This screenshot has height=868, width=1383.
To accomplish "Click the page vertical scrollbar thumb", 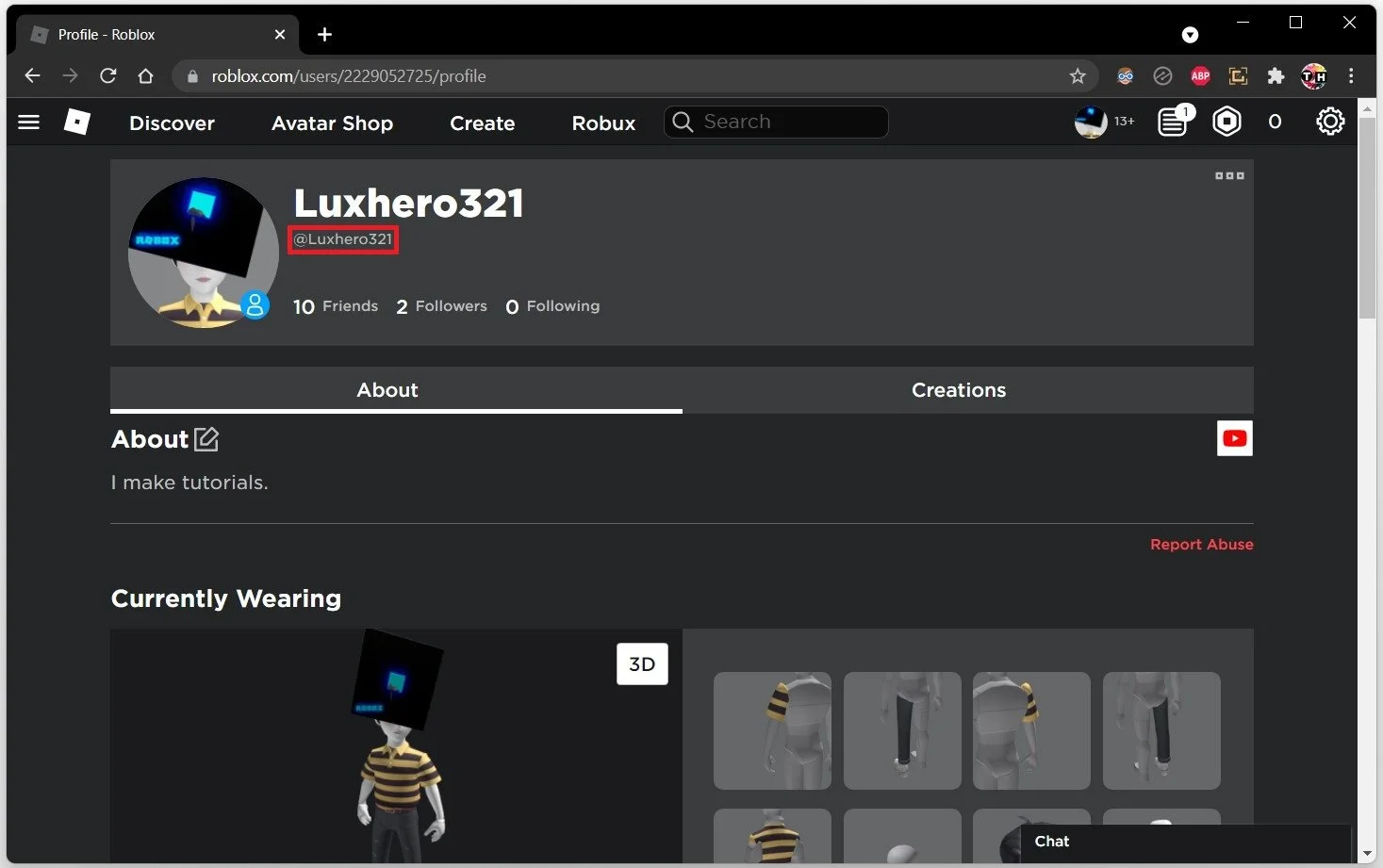I will 1367,219.
